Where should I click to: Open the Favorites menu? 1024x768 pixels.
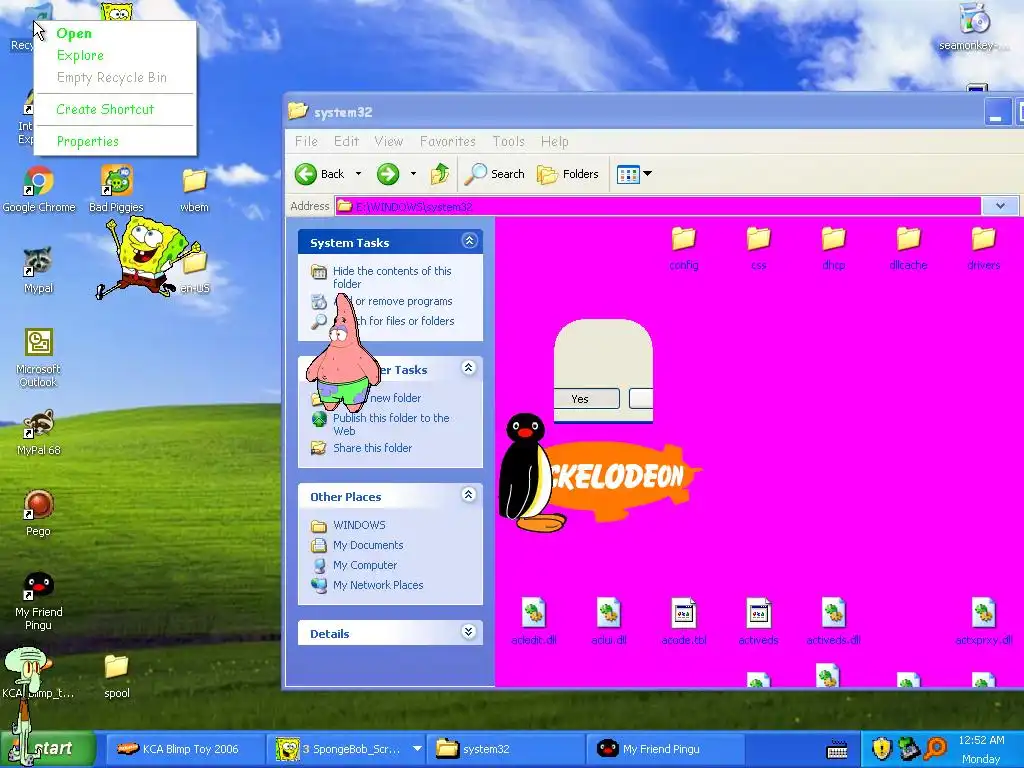pos(447,141)
